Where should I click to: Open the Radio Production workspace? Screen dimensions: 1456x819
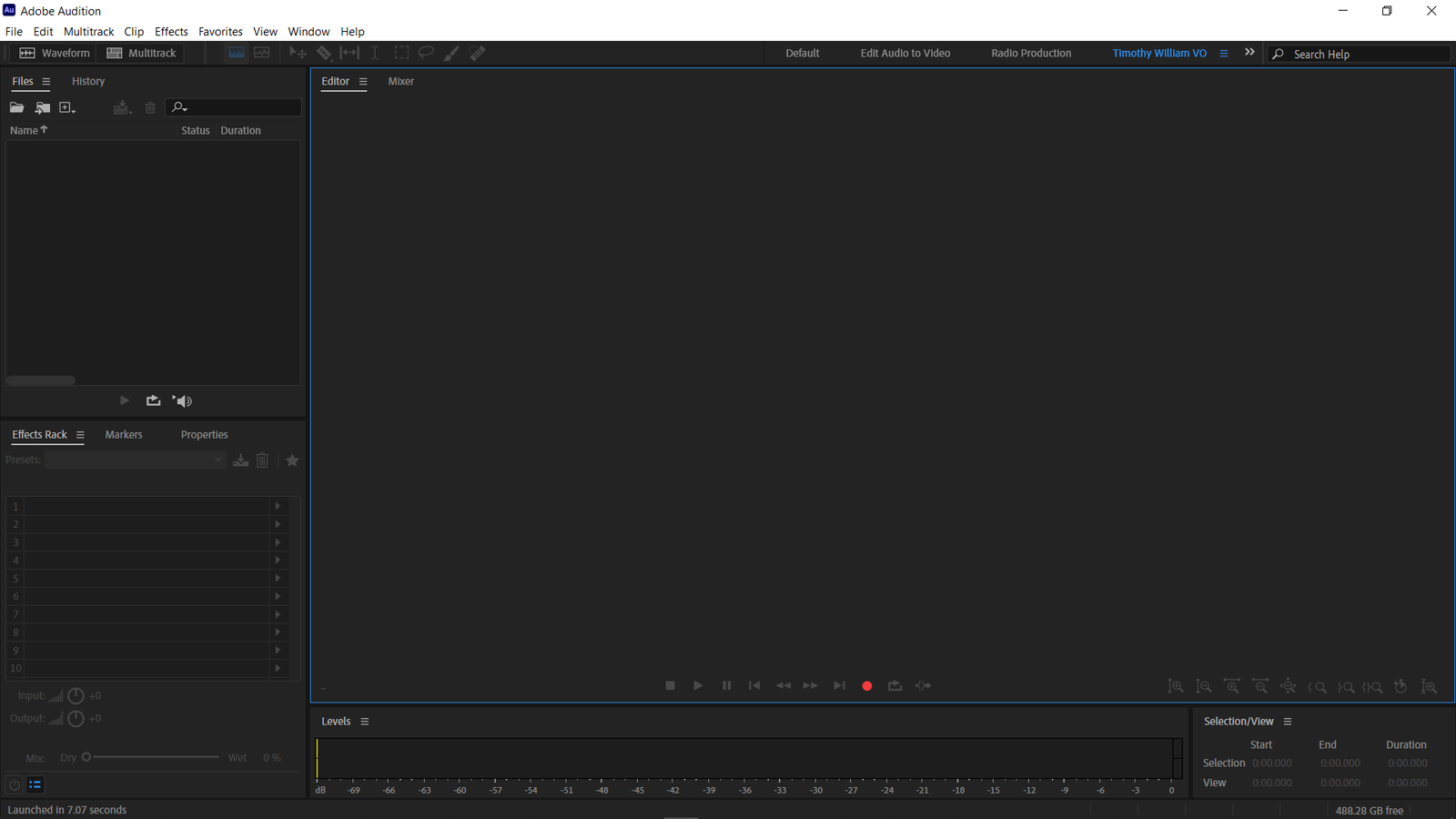pyautogui.click(x=1031, y=53)
